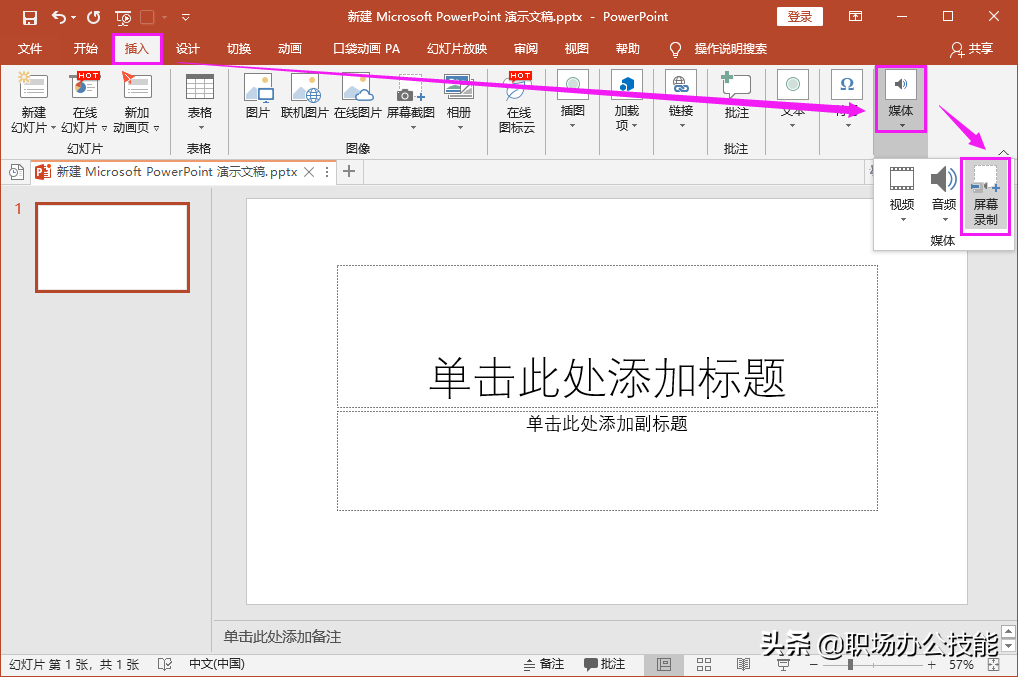Close the document tab for 演示文稿.pptx

310,172
